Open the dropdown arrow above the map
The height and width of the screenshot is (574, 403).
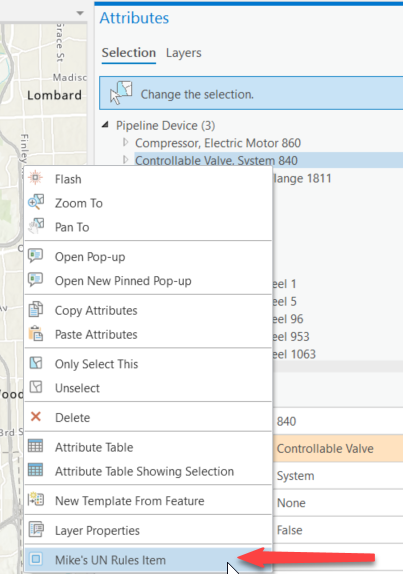point(80,13)
